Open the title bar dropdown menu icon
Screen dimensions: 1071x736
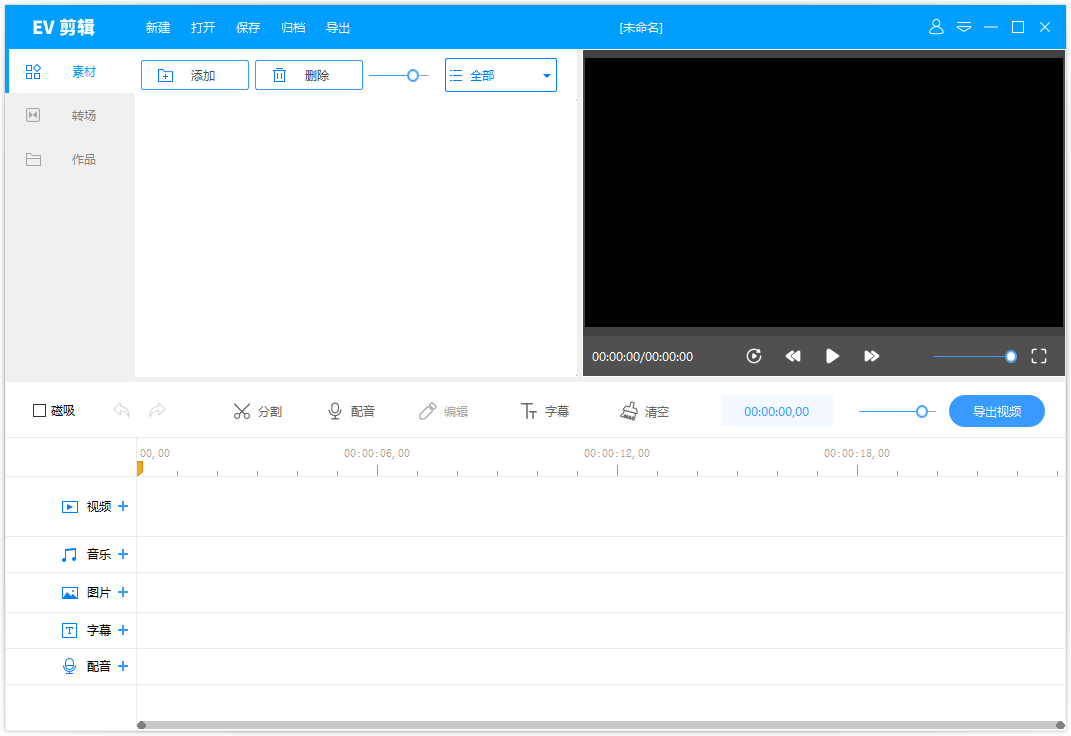coord(964,27)
